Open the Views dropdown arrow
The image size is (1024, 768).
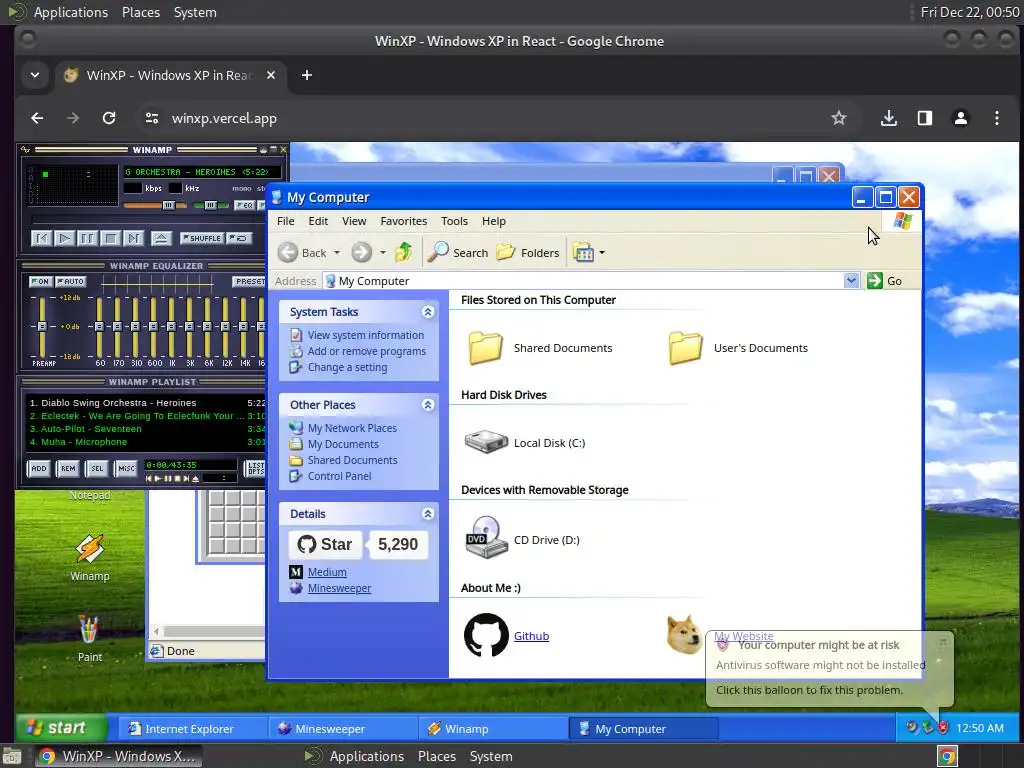tap(602, 253)
